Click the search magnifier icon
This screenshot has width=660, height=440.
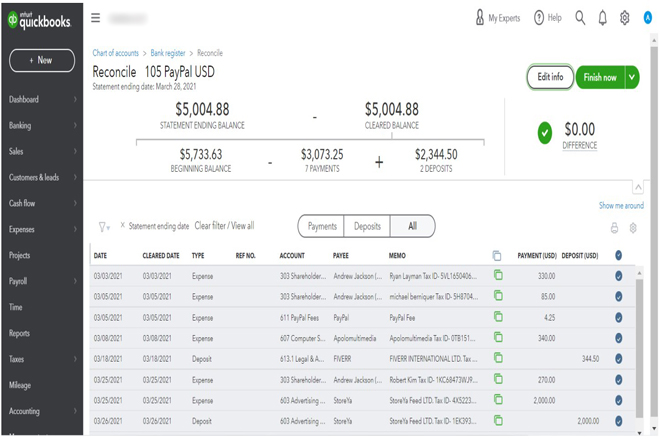(580, 18)
